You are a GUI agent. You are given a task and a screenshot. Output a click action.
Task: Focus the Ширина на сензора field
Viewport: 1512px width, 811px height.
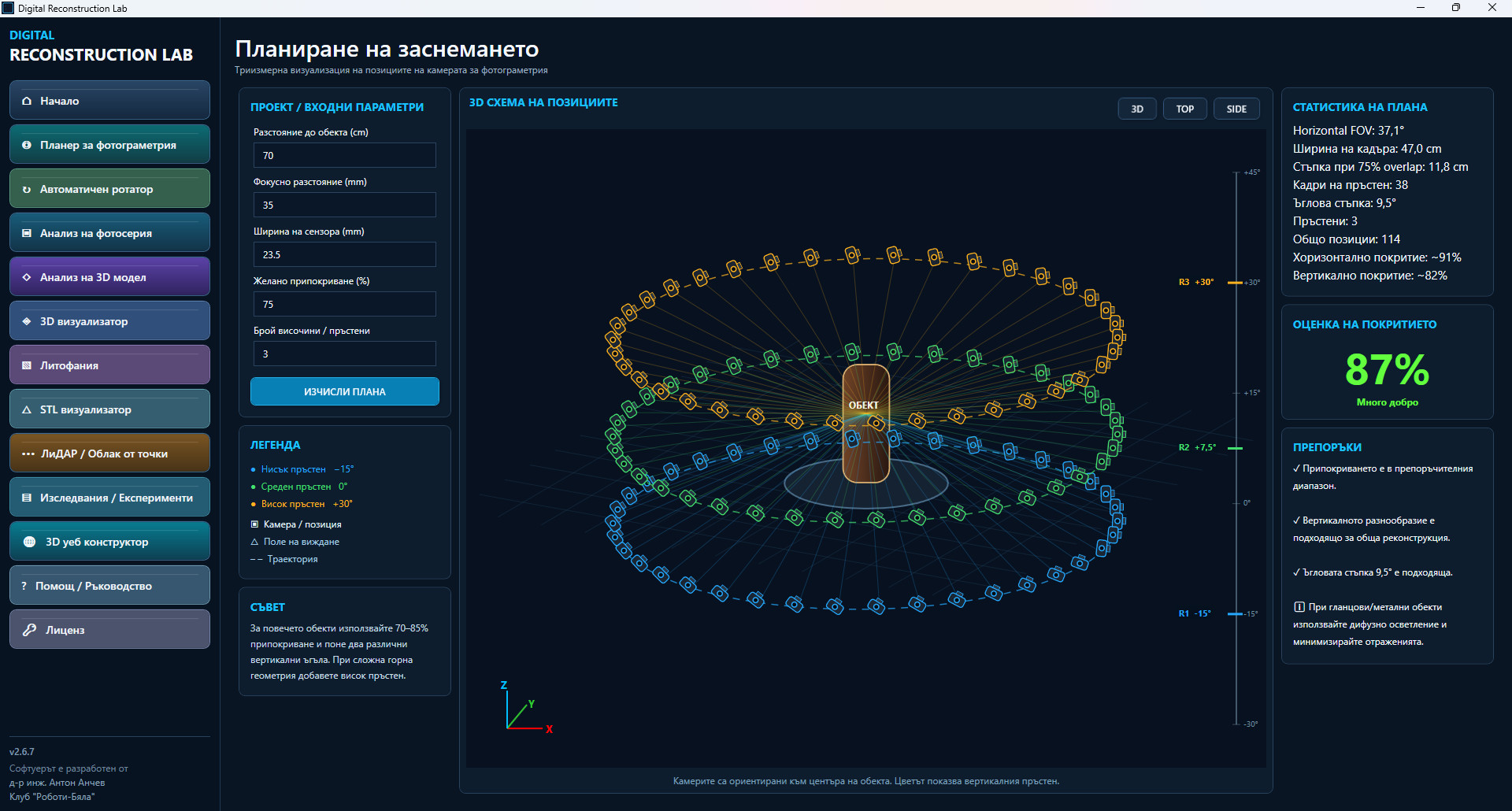pos(345,254)
